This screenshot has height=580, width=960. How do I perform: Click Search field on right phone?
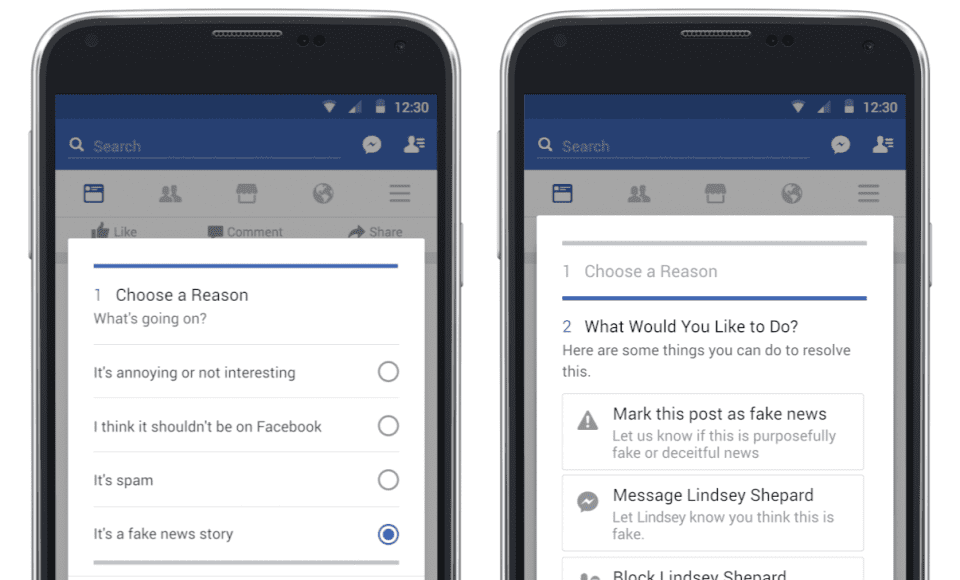pyautogui.click(x=673, y=146)
